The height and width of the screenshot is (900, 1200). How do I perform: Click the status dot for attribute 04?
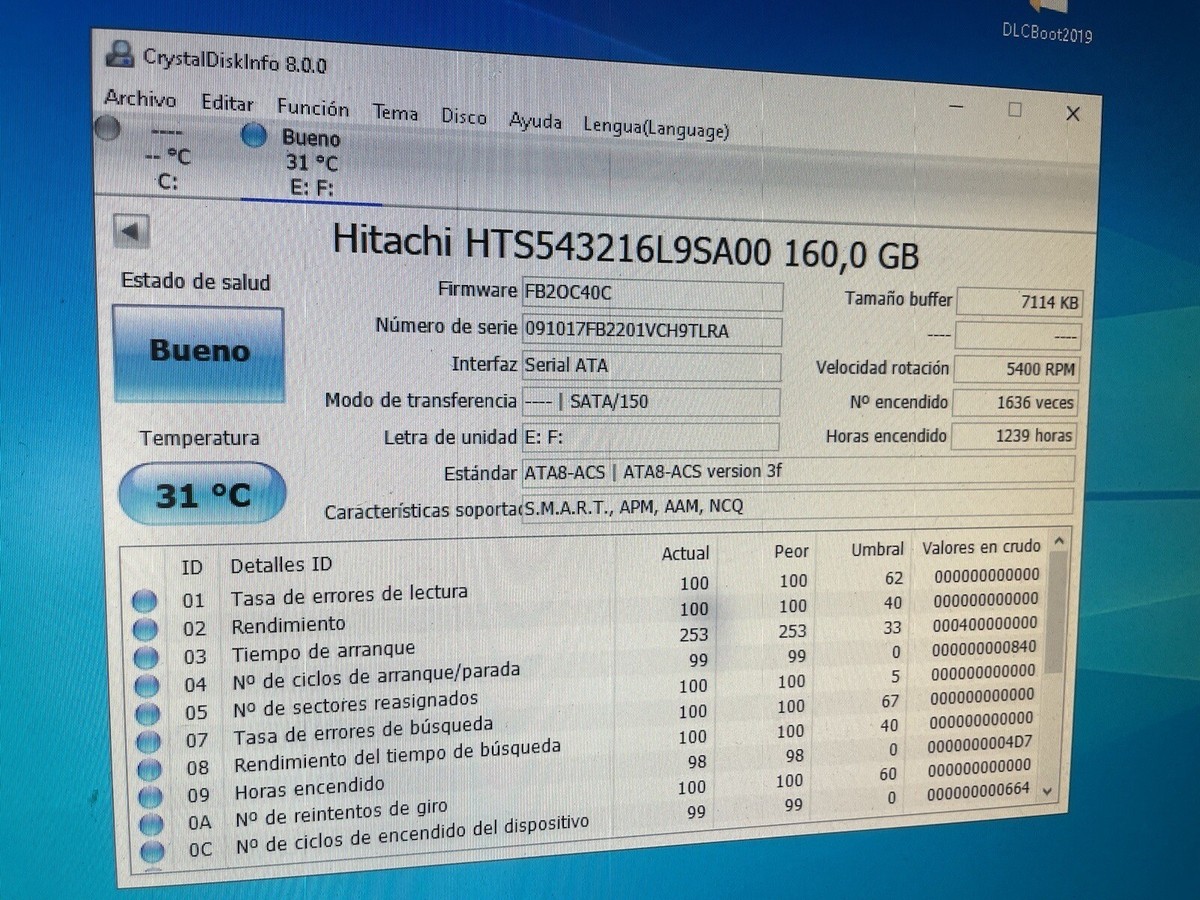148,686
